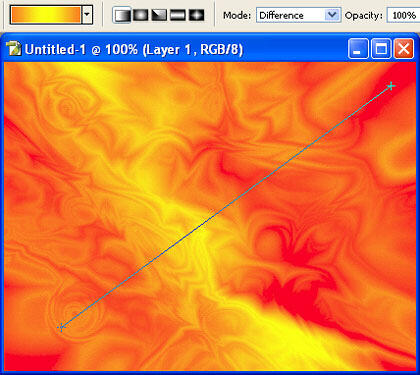
Task: Pick the Diamond Gradient style
Action: point(196,15)
